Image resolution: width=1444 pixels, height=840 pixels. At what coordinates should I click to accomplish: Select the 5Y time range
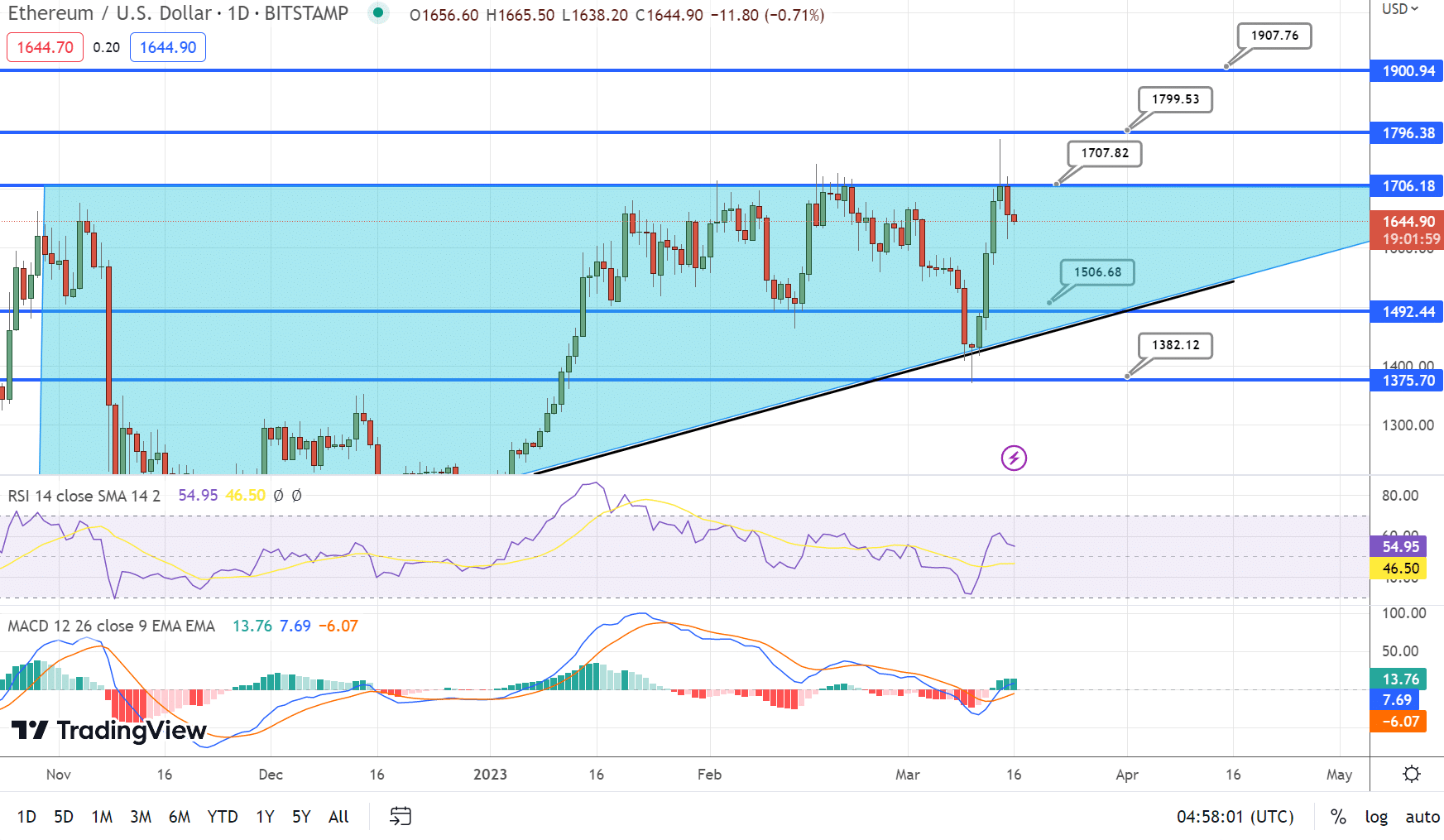301,817
